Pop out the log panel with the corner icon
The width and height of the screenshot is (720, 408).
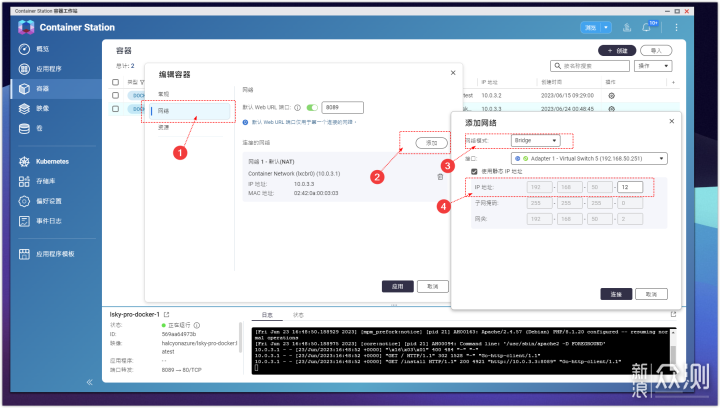click(673, 314)
